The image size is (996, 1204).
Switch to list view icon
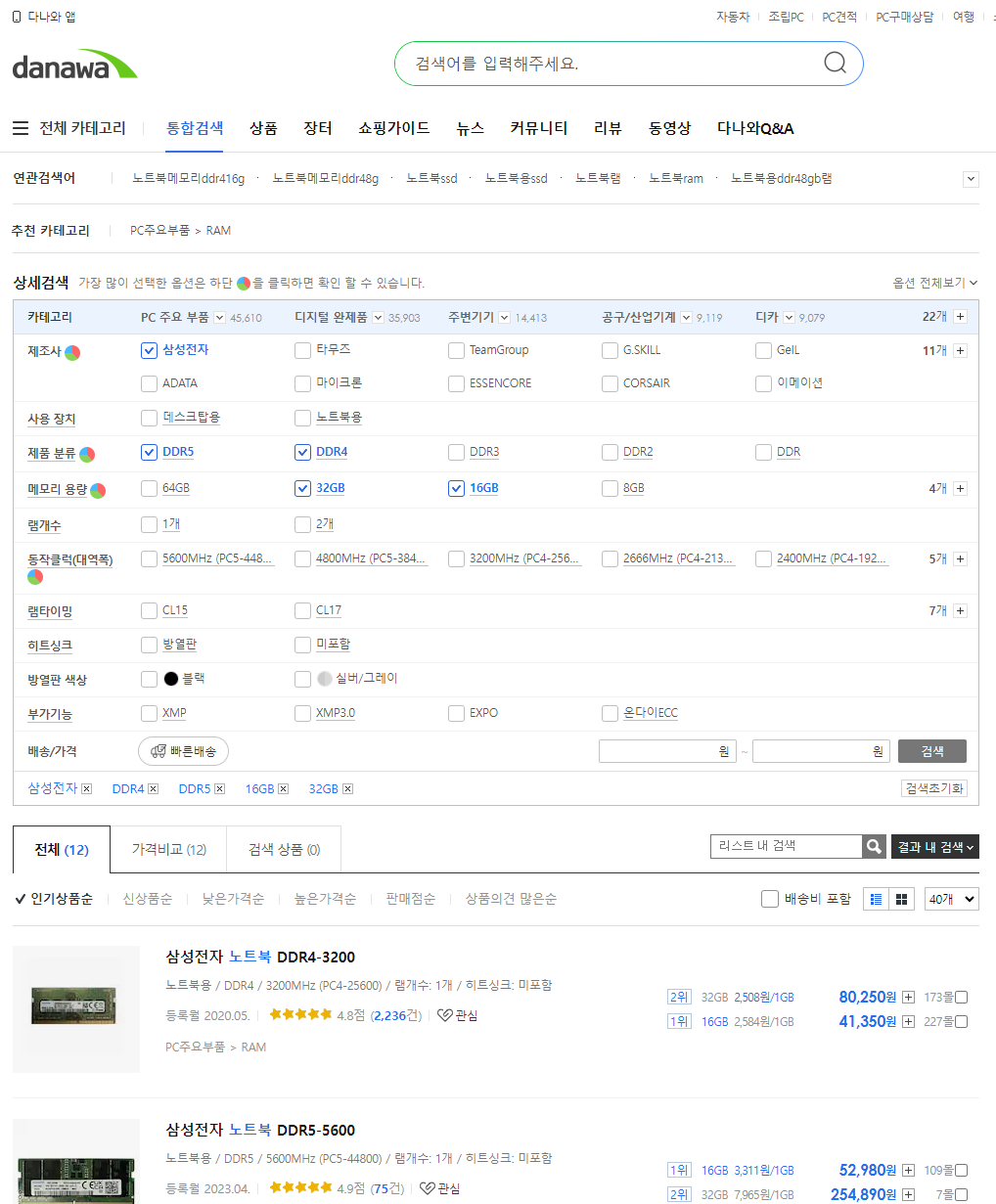877,899
